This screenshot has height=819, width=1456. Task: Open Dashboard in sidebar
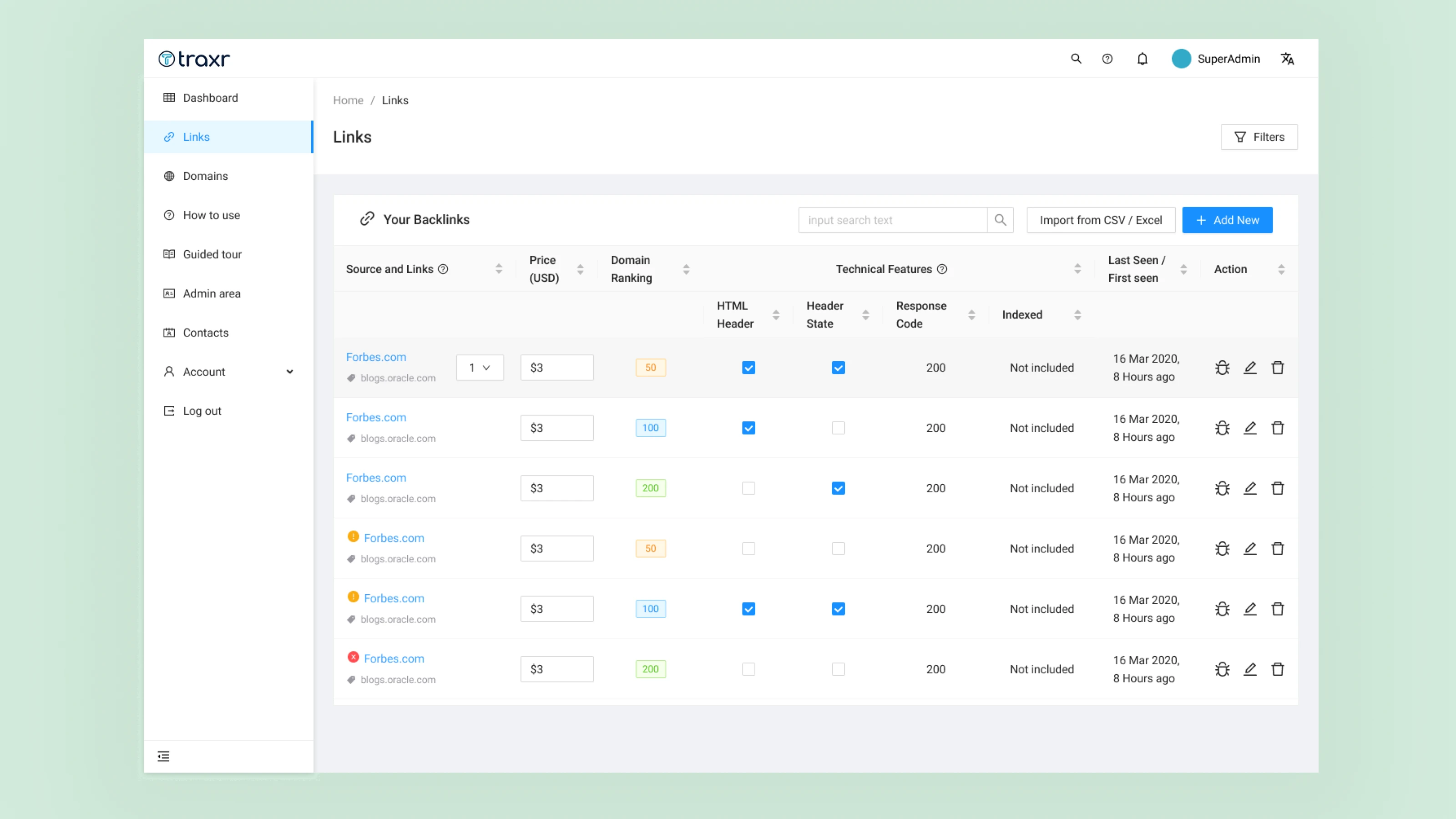pyautogui.click(x=228, y=98)
